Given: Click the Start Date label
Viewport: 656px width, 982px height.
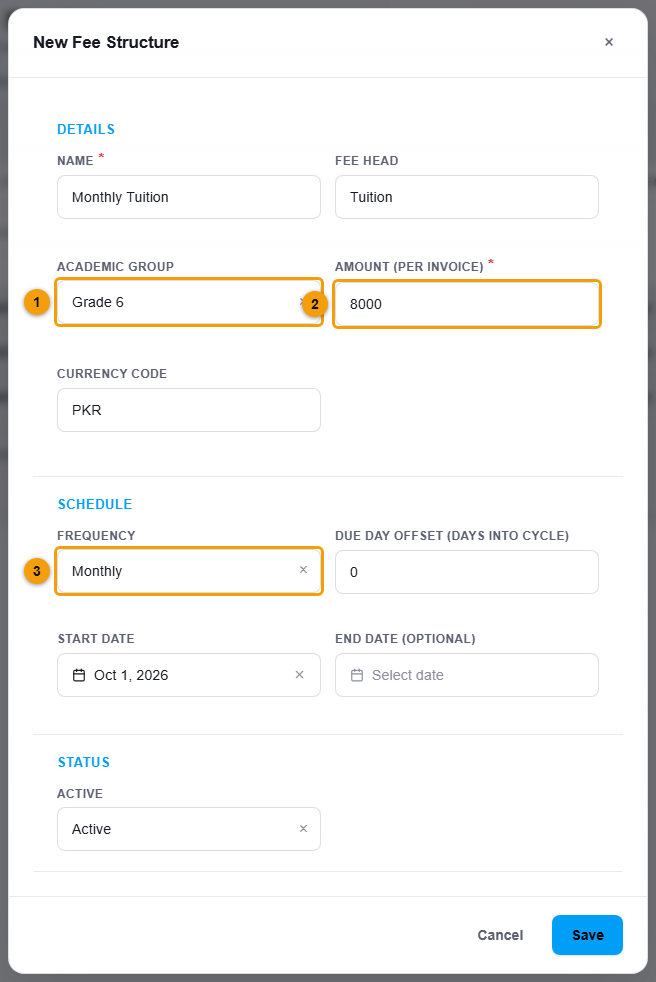Looking at the screenshot, I should [96, 639].
